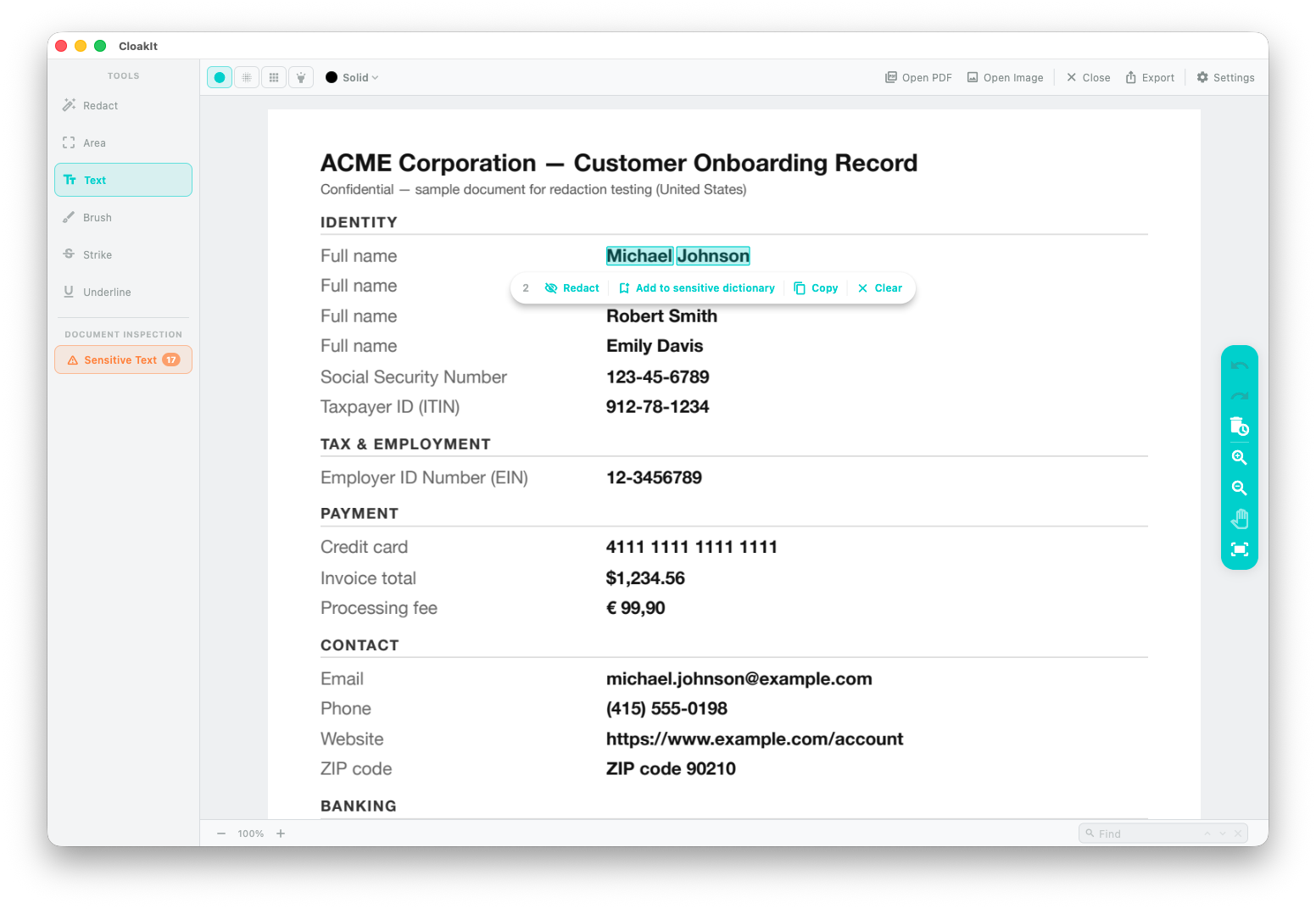Image resolution: width=1316 pixels, height=909 pixels.
Task: Click the black color swatch
Action: (x=332, y=77)
